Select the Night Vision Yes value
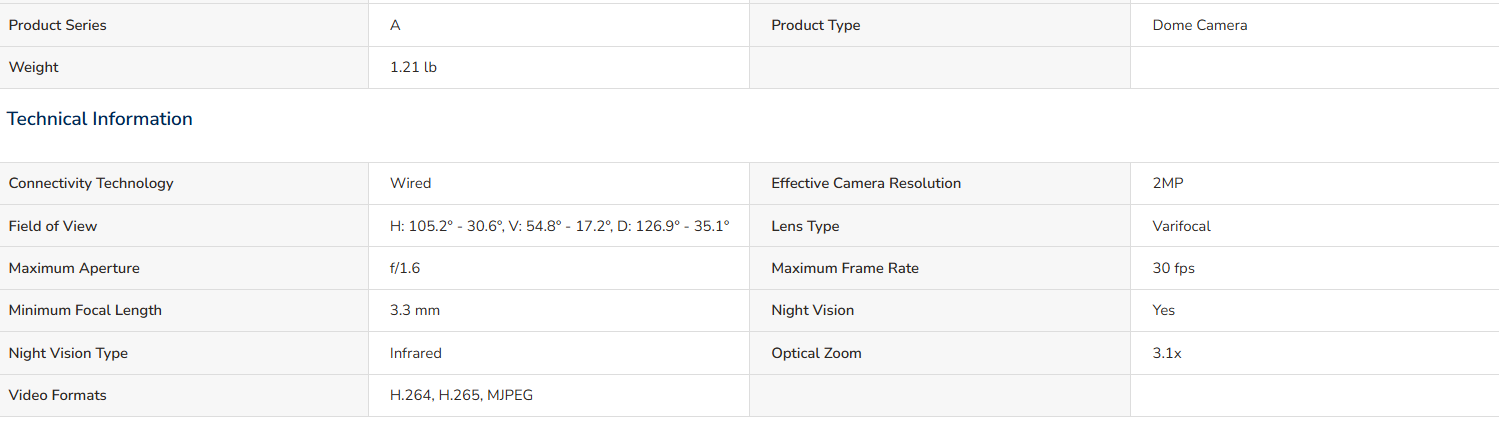This screenshot has width=1499, height=427. click(1163, 310)
